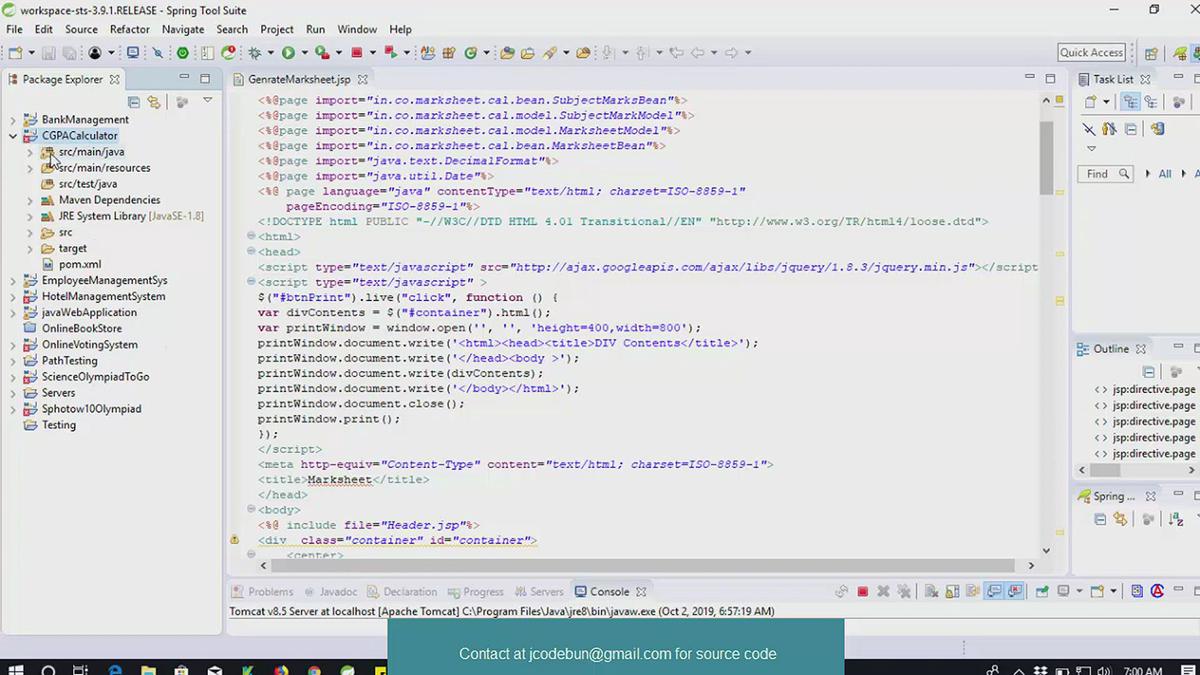
Task: Click Collapse All icon in Package Explorer
Action: [134, 101]
